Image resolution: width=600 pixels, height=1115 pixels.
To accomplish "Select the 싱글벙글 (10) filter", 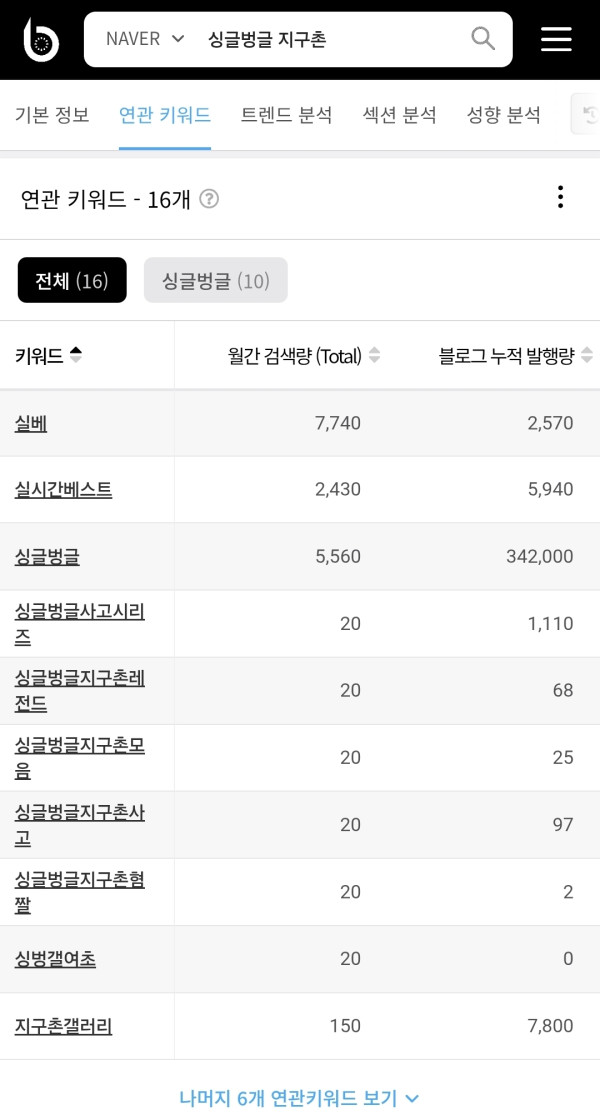I will pos(216,280).
